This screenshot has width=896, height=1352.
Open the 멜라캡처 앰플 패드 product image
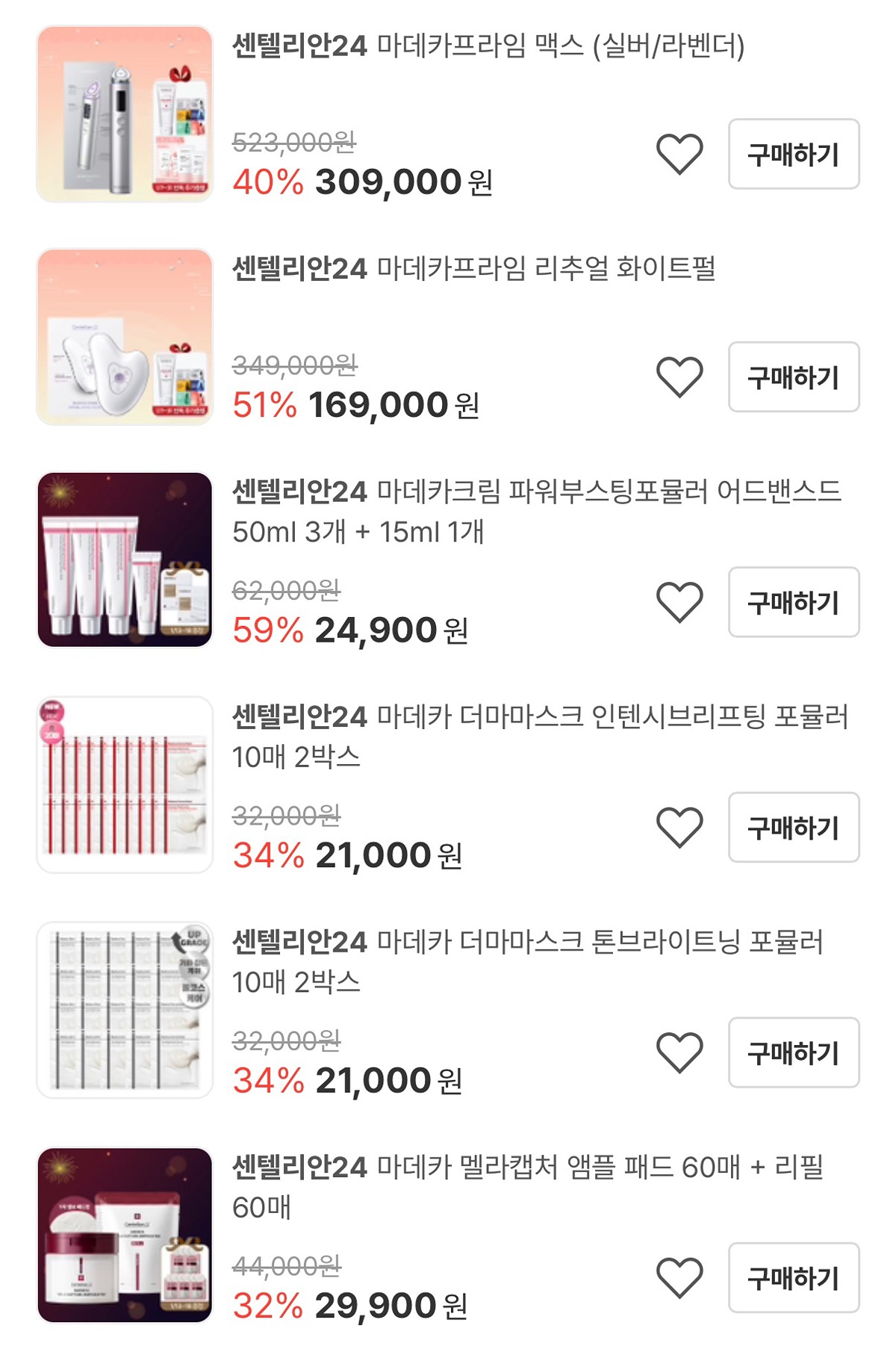pos(125,1235)
